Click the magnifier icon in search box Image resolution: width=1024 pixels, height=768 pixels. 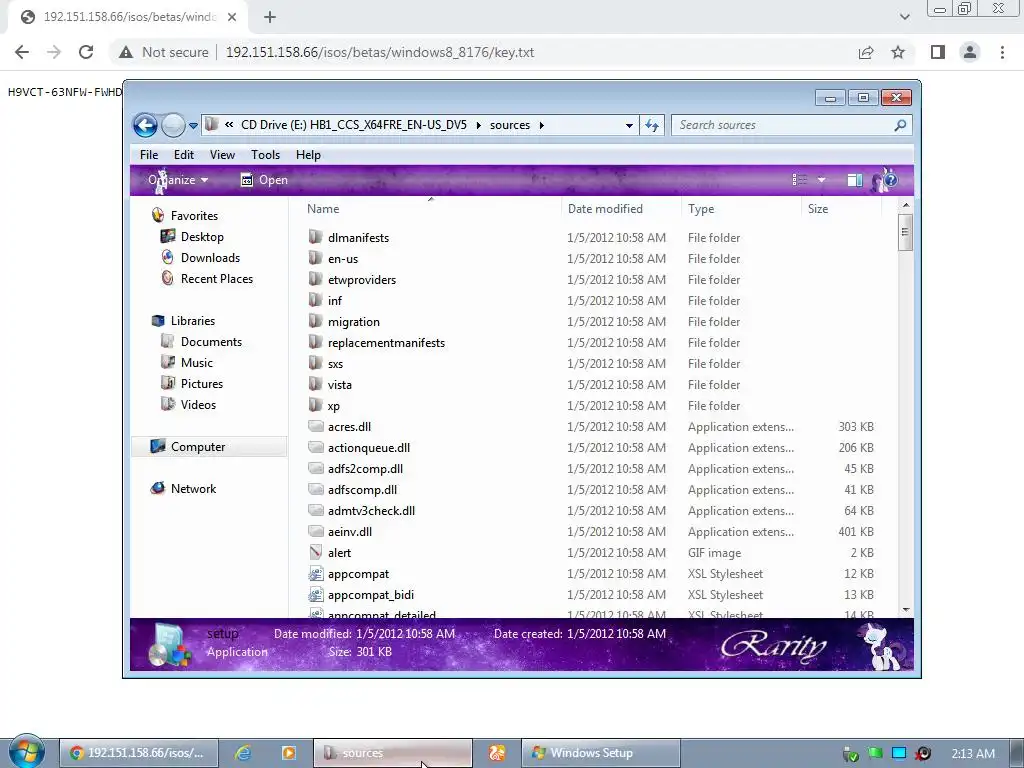(x=900, y=125)
